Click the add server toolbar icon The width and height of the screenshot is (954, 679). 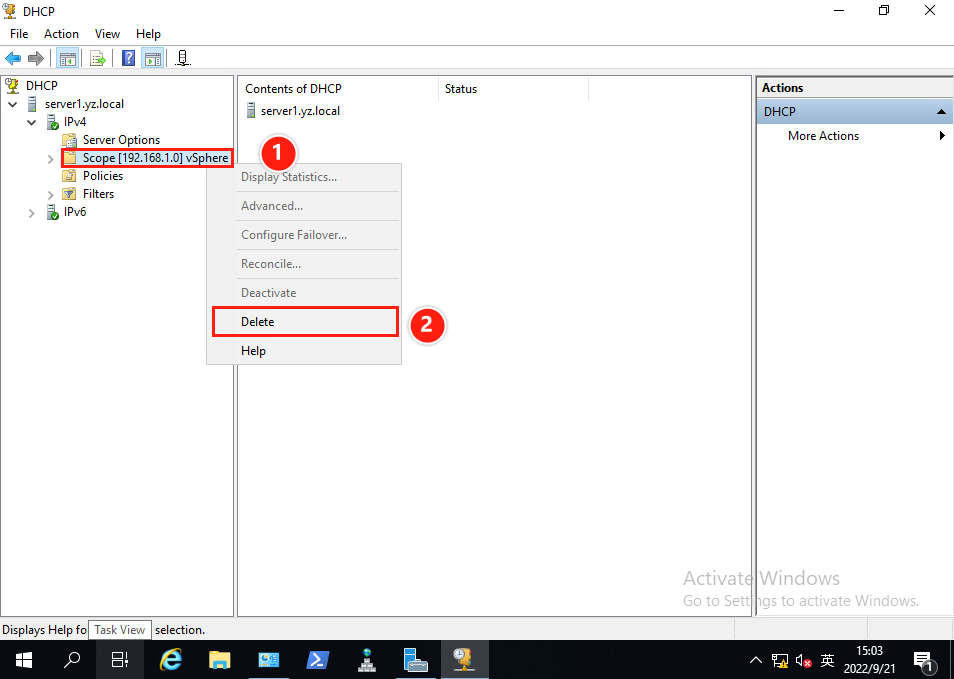[x=183, y=58]
